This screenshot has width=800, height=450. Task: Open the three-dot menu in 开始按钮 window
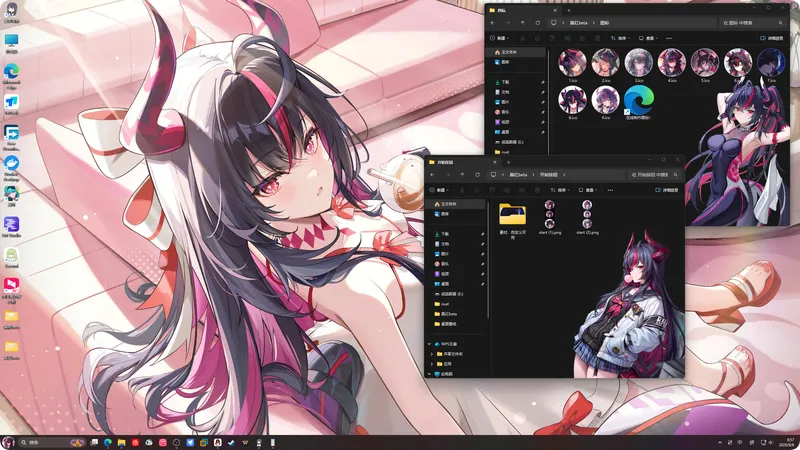coord(610,190)
